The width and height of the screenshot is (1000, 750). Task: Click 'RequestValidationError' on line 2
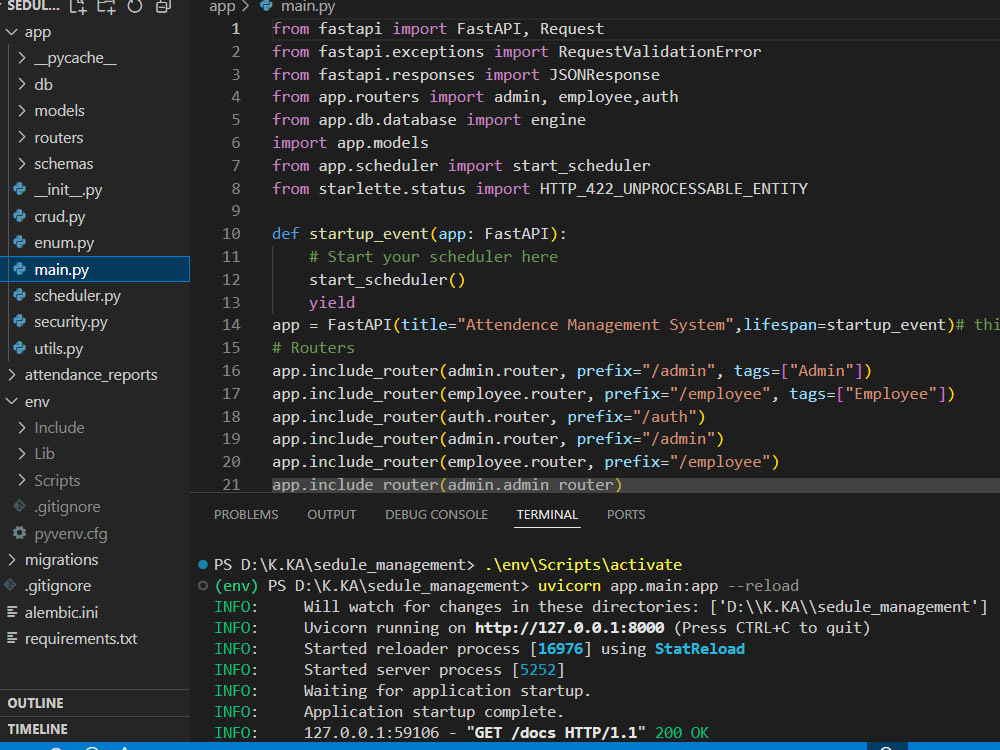point(659,52)
